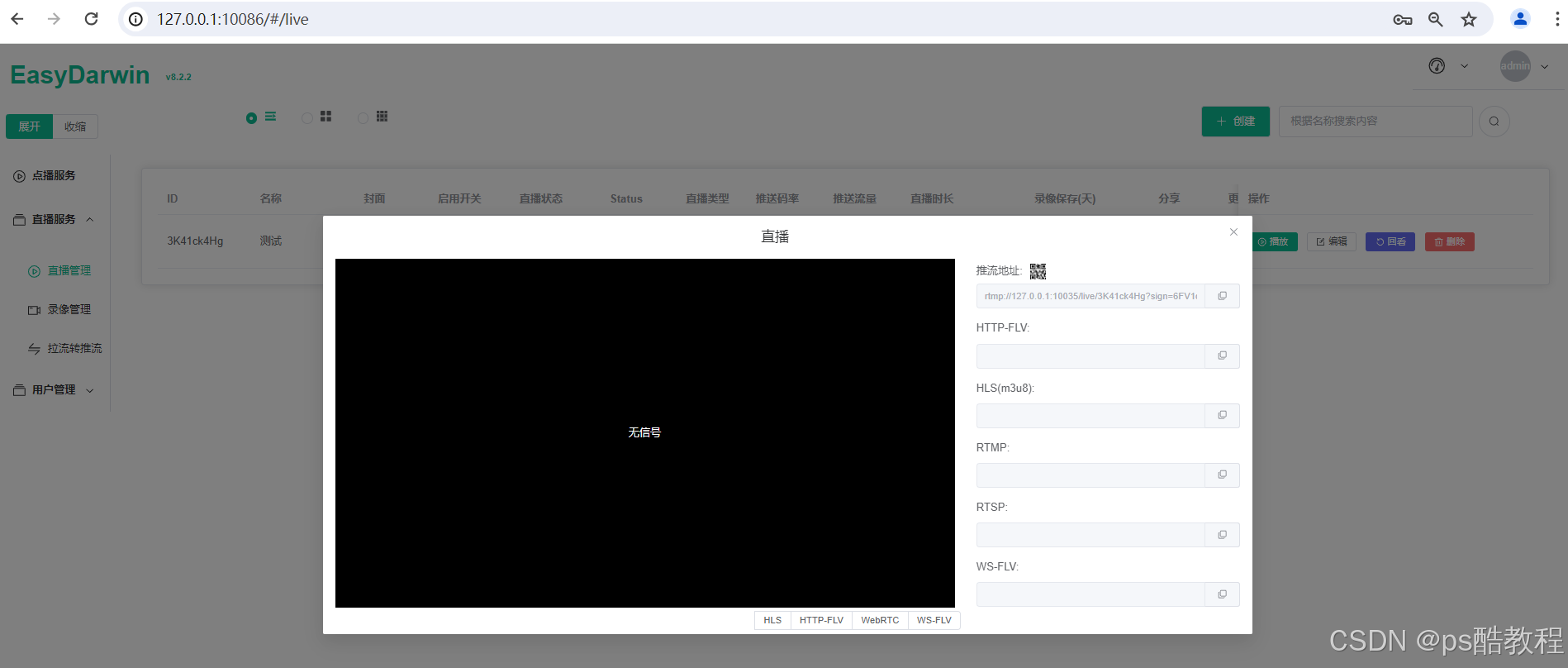The image size is (1568, 668).
Task: Click the four-square grid layout icon
Action: 325,117
